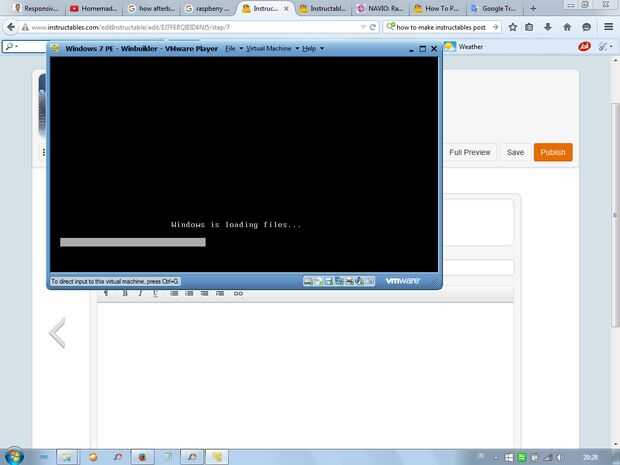Screen dimensions: 620x465
Task: Click the Save button
Action: point(515,152)
